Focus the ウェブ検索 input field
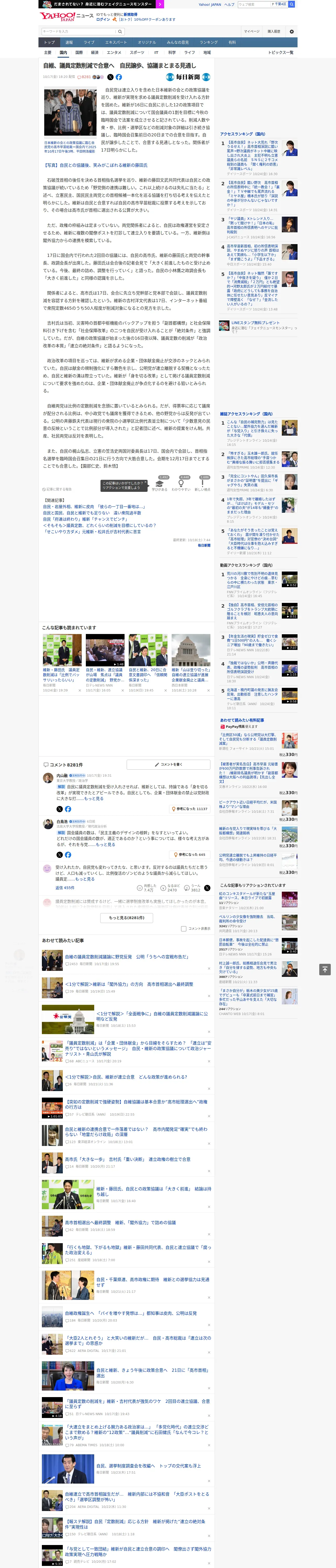336x1568 pixels. [254, 4]
